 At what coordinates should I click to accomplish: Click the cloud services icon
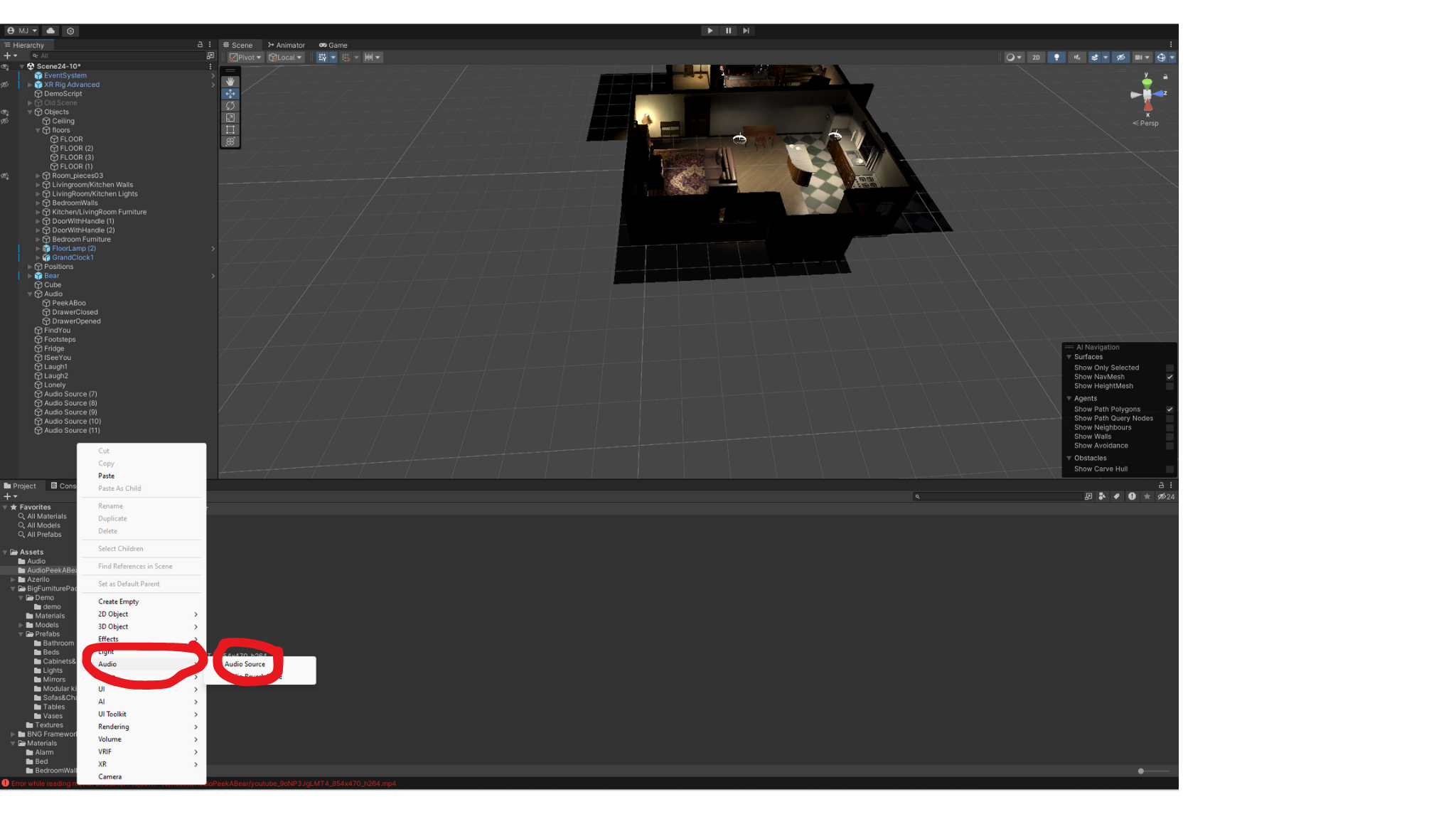coord(50,31)
